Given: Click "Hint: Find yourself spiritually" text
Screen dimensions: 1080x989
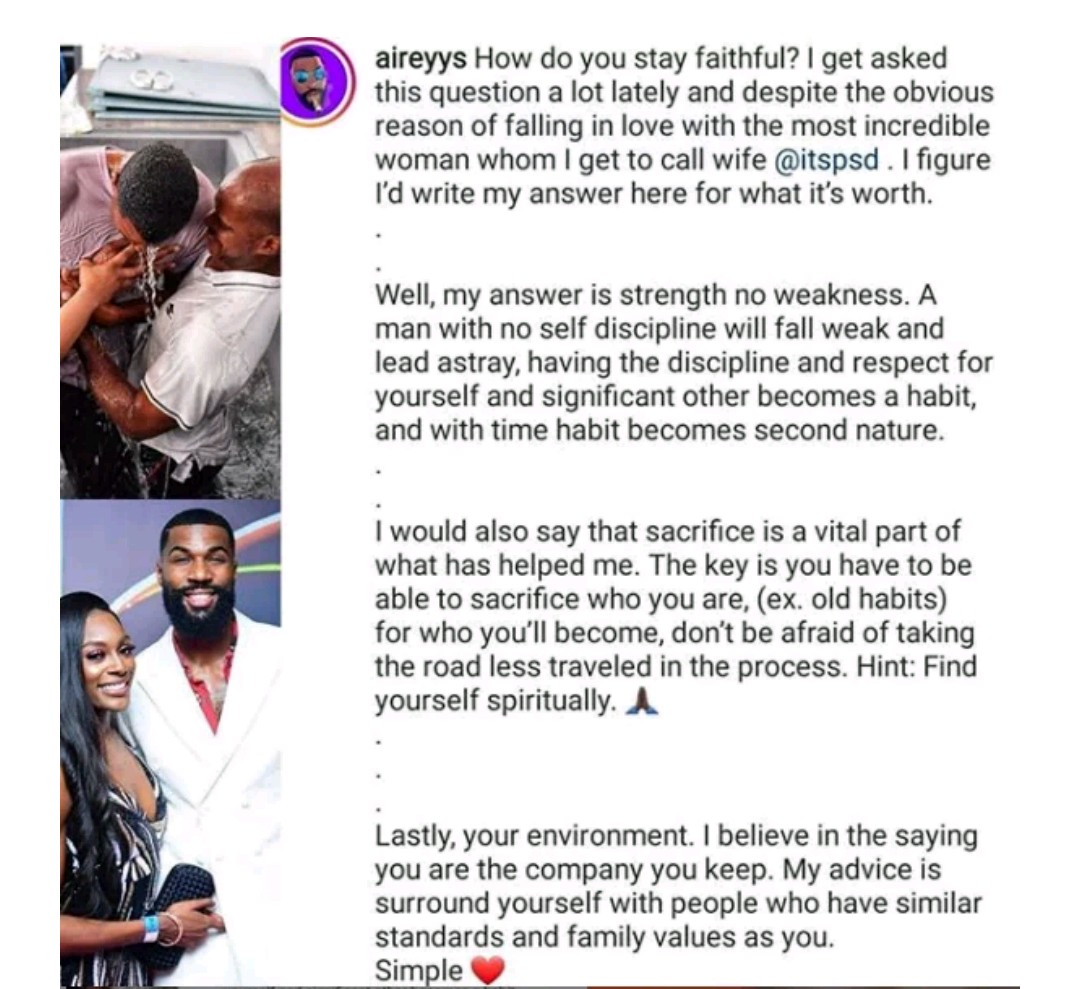Looking at the screenshot, I should point(676,684).
